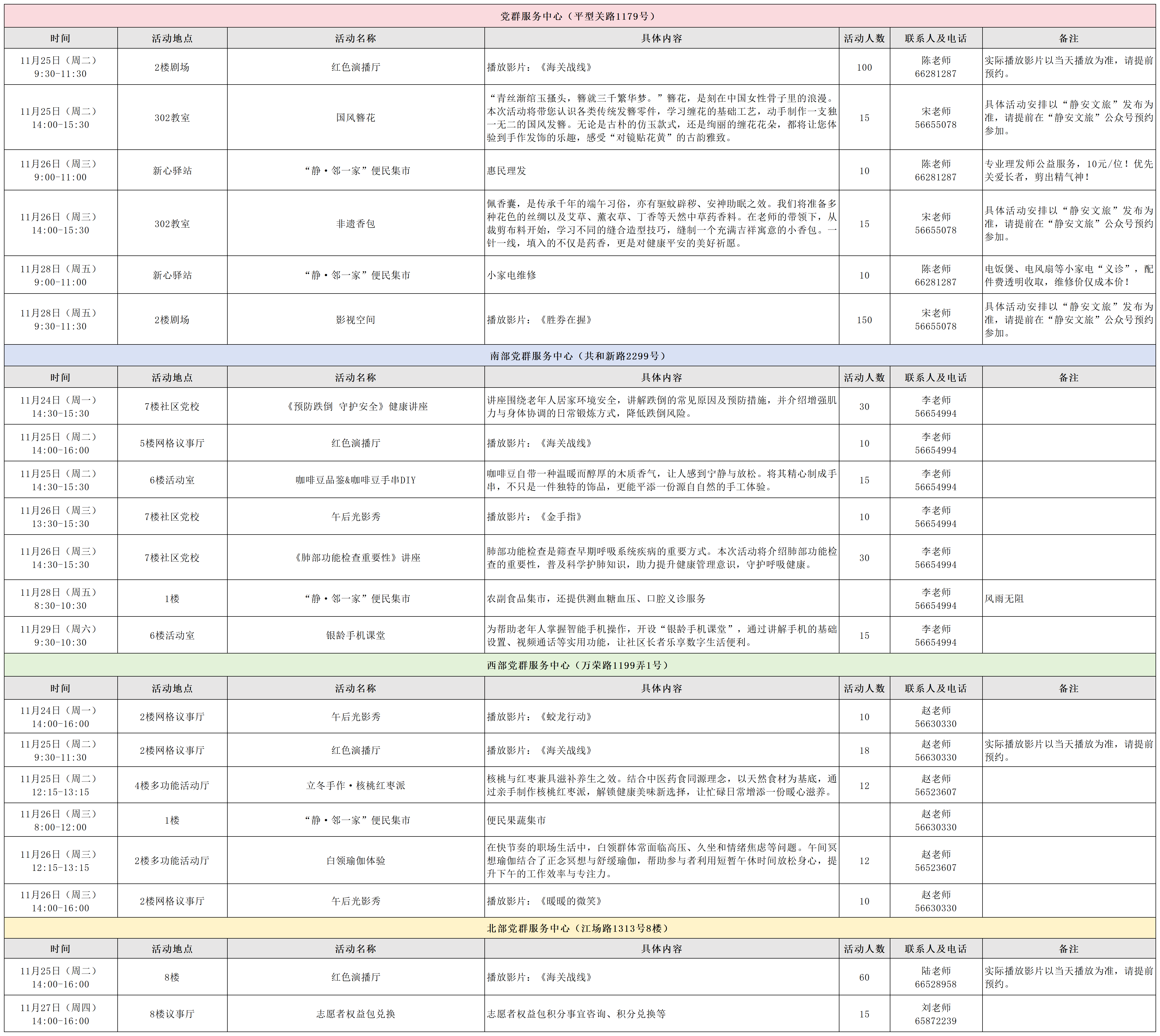
Task: Click the 银龄手机课堂 activity cell
Action: tap(356, 635)
